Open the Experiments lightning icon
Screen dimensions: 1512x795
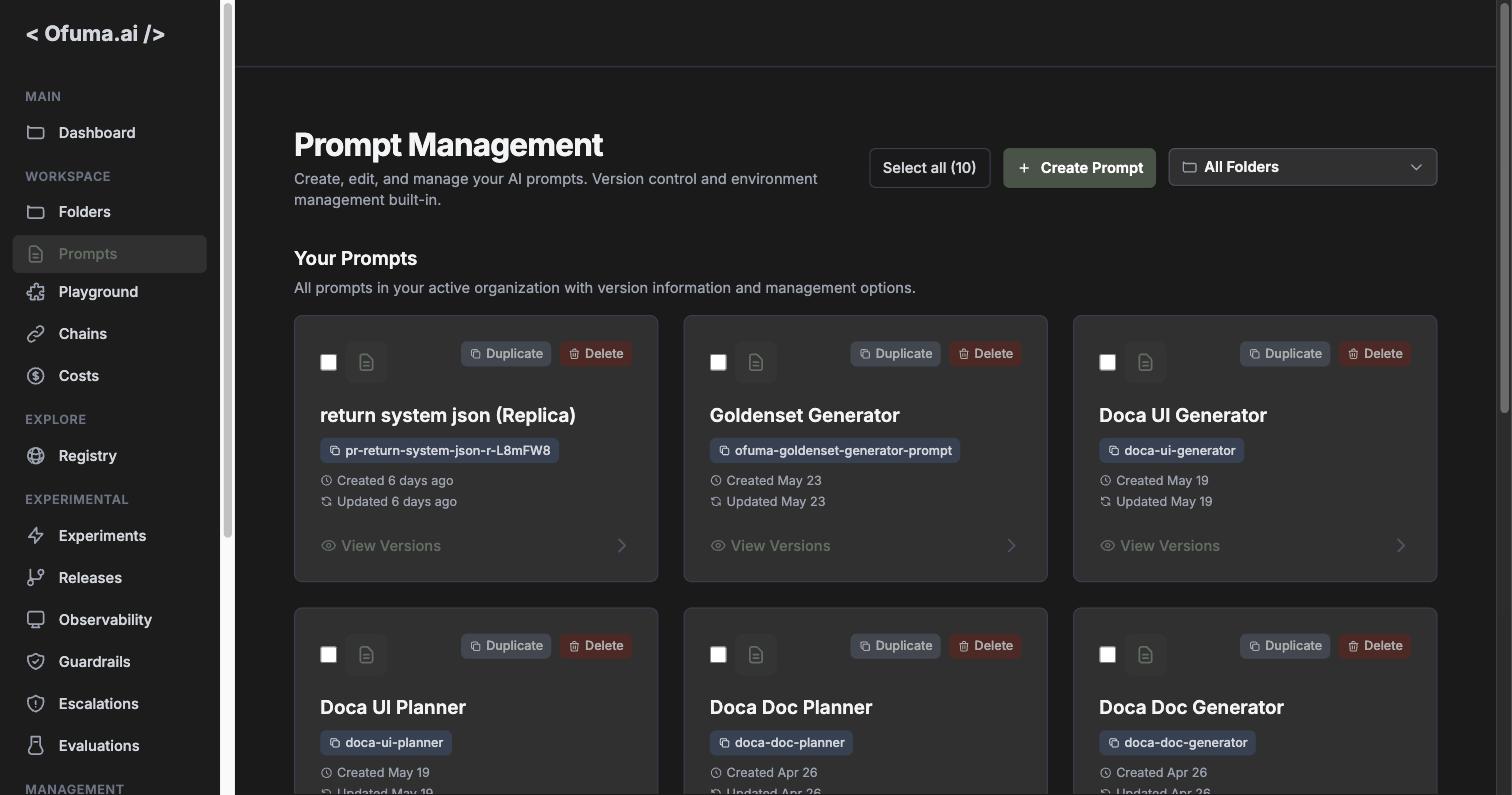36,536
